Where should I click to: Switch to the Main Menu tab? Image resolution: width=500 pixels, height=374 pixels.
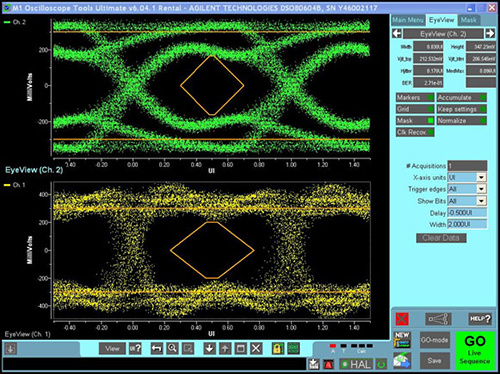[x=408, y=20]
